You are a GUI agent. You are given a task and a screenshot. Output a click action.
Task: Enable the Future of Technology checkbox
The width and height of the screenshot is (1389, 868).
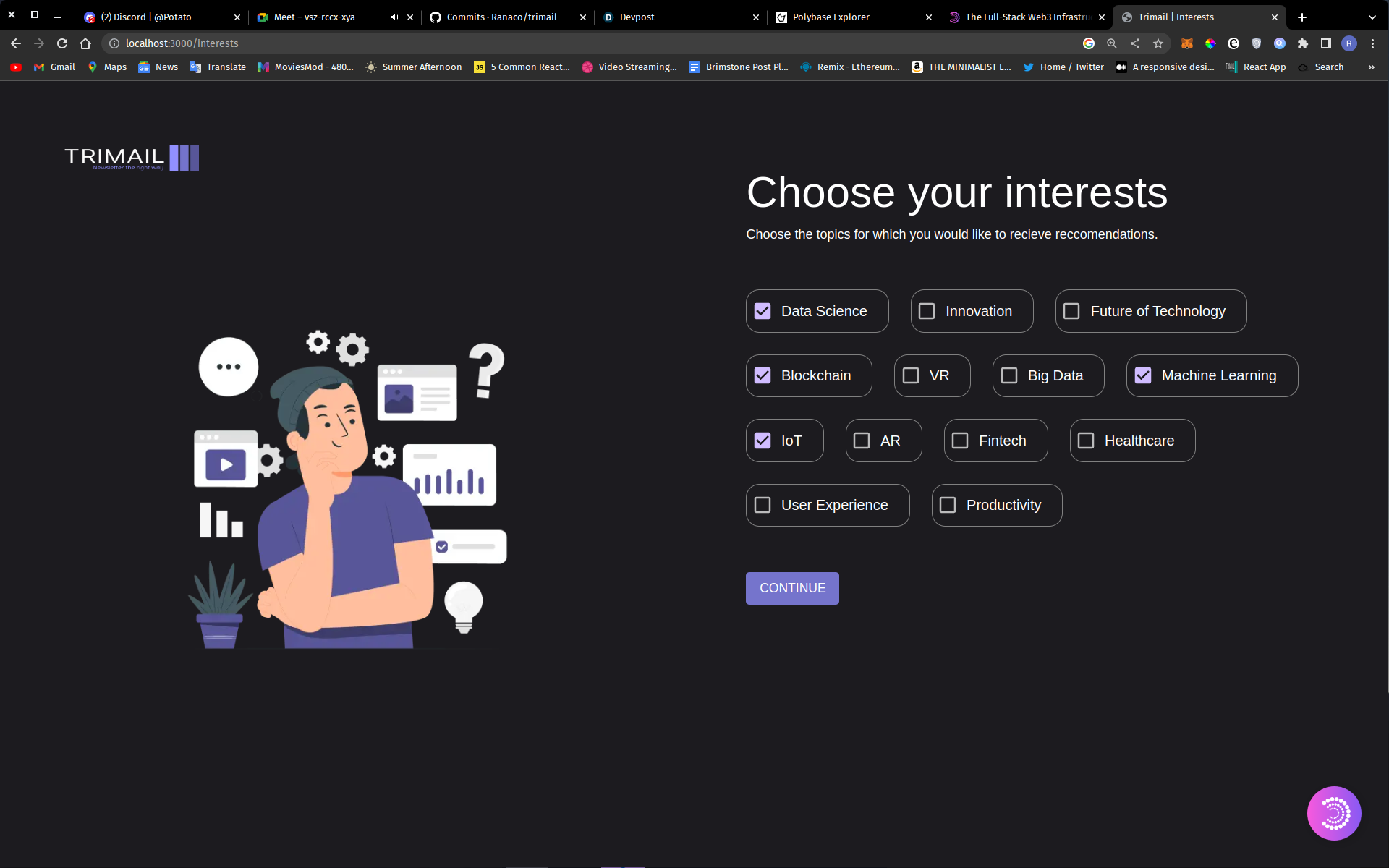coord(1071,311)
